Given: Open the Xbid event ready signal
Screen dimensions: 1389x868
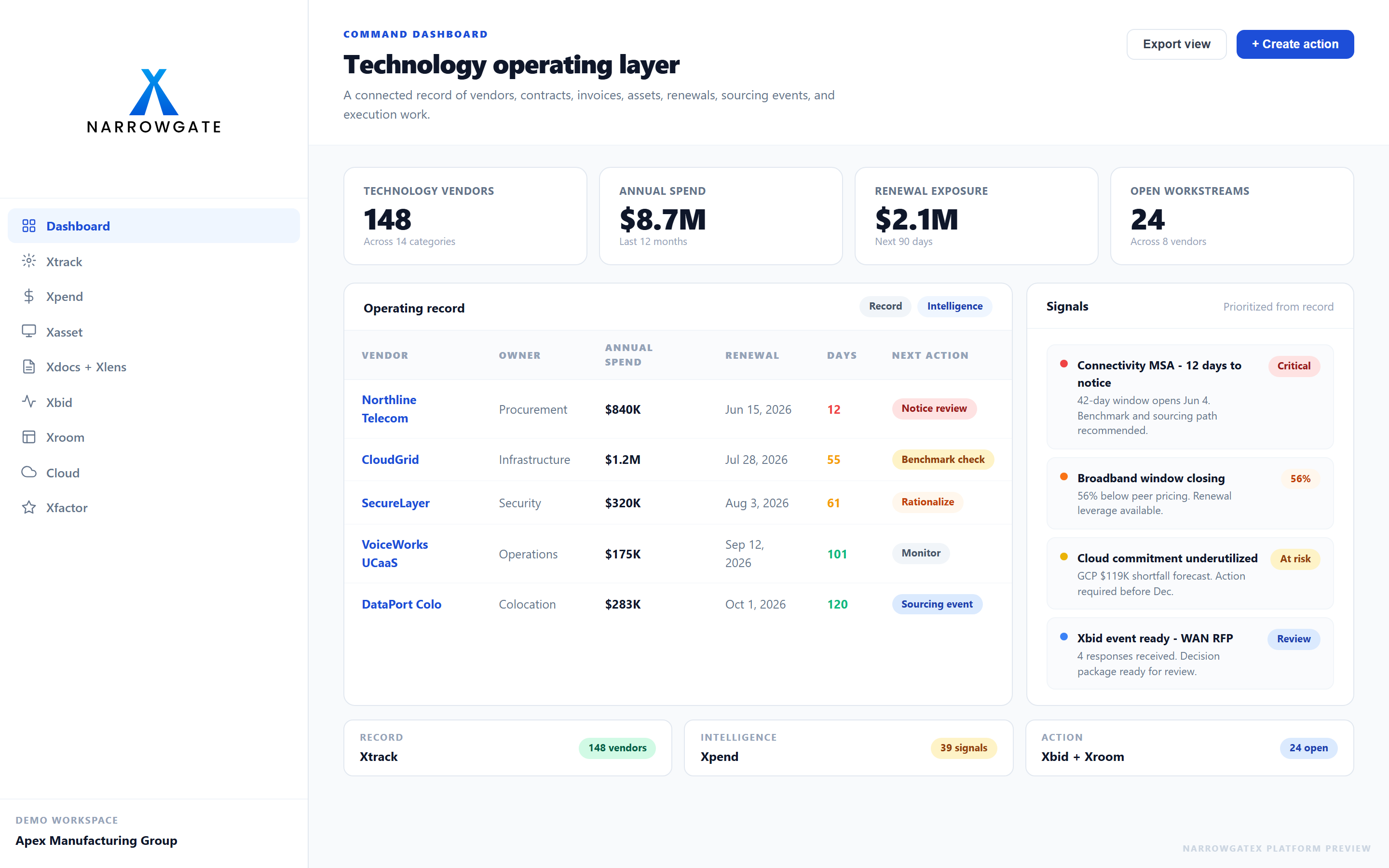Looking at the screenshot, I should (1190, 653).
